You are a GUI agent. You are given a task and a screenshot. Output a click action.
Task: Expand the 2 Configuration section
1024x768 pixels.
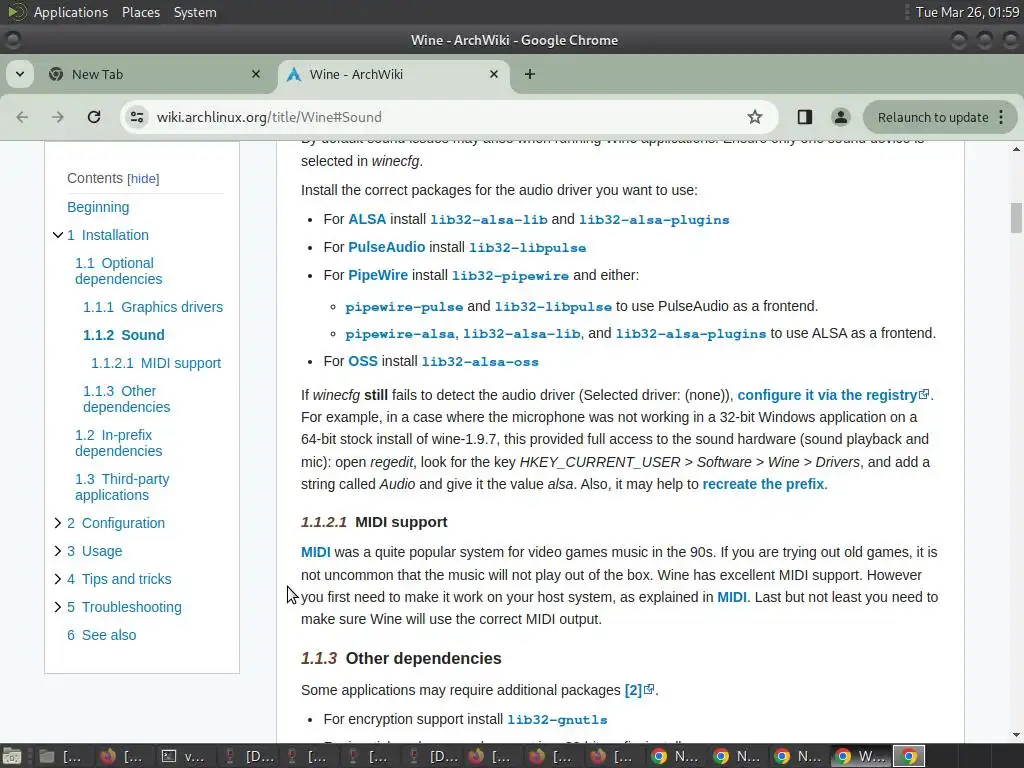point(57,523)
